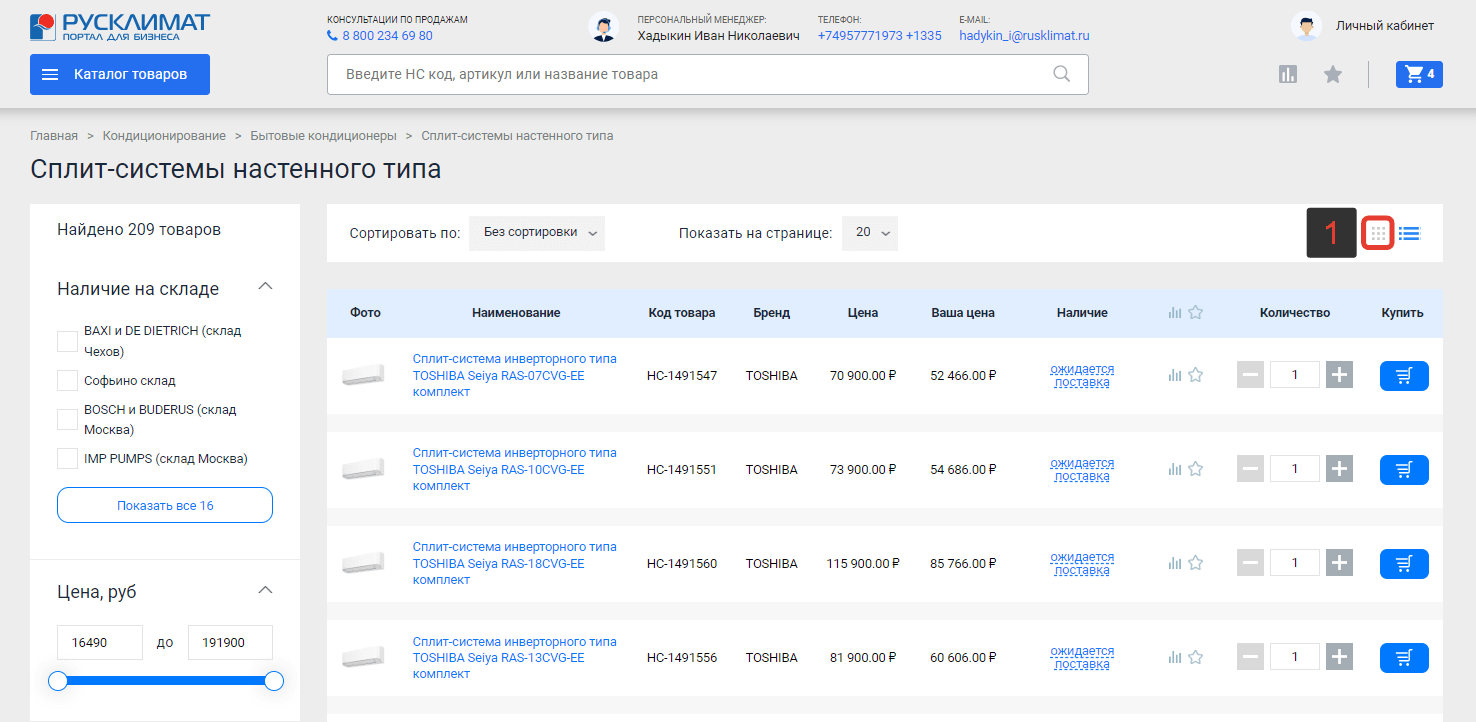Image resolution: width=1476 pixels, height=722 pixels.
Task: Open the sort order dropdown
Action: point(537,233)
